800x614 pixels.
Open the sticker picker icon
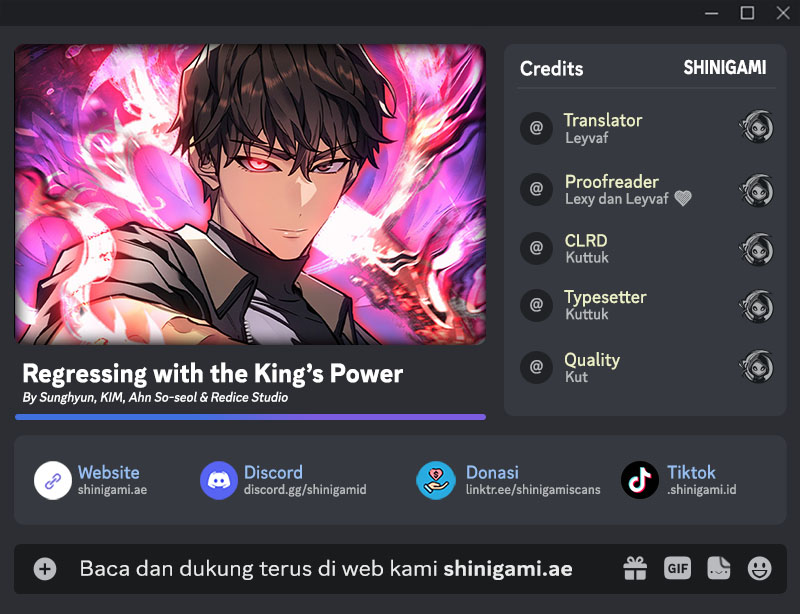pos(718,568)
